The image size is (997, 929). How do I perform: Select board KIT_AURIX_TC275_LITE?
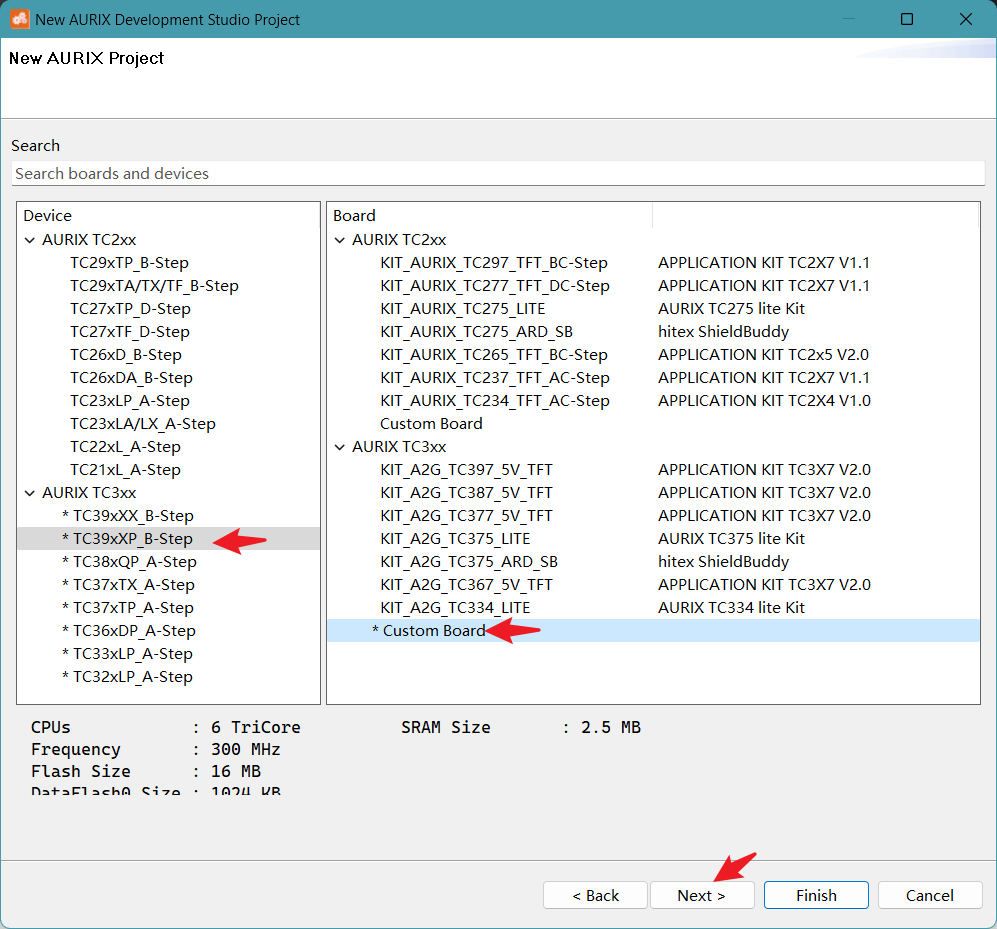point(462,308)
